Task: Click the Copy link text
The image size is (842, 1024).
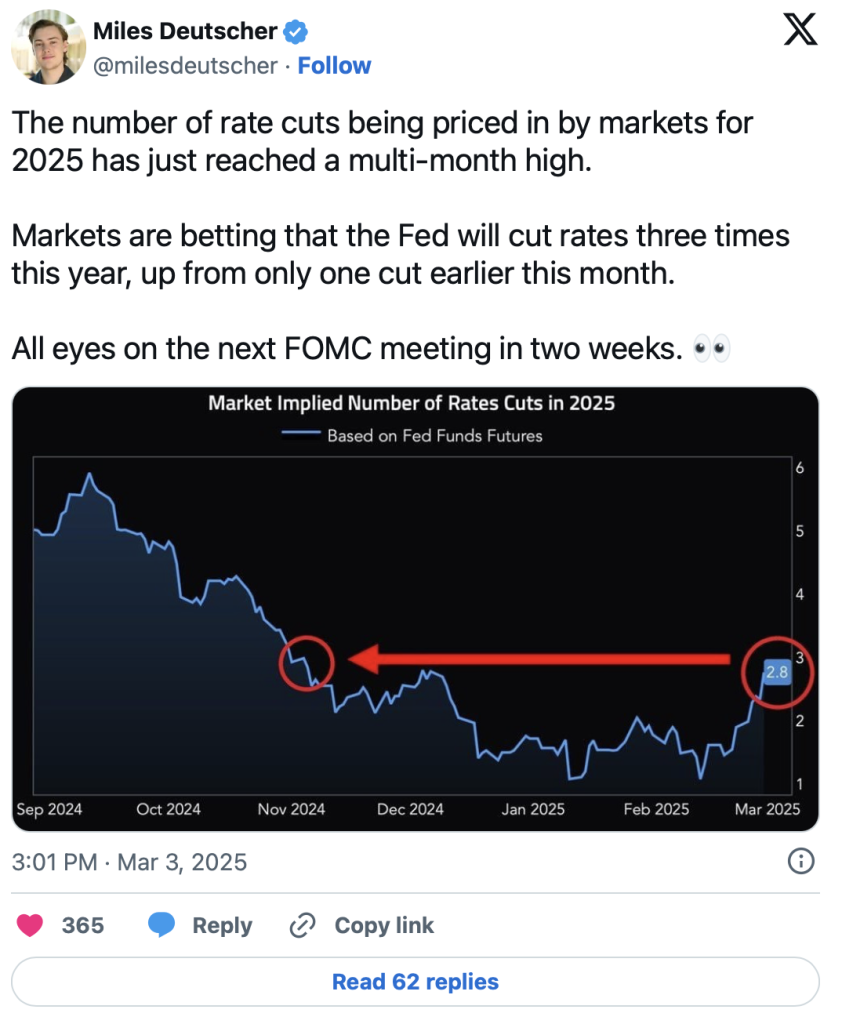Action: pos(384,926)
